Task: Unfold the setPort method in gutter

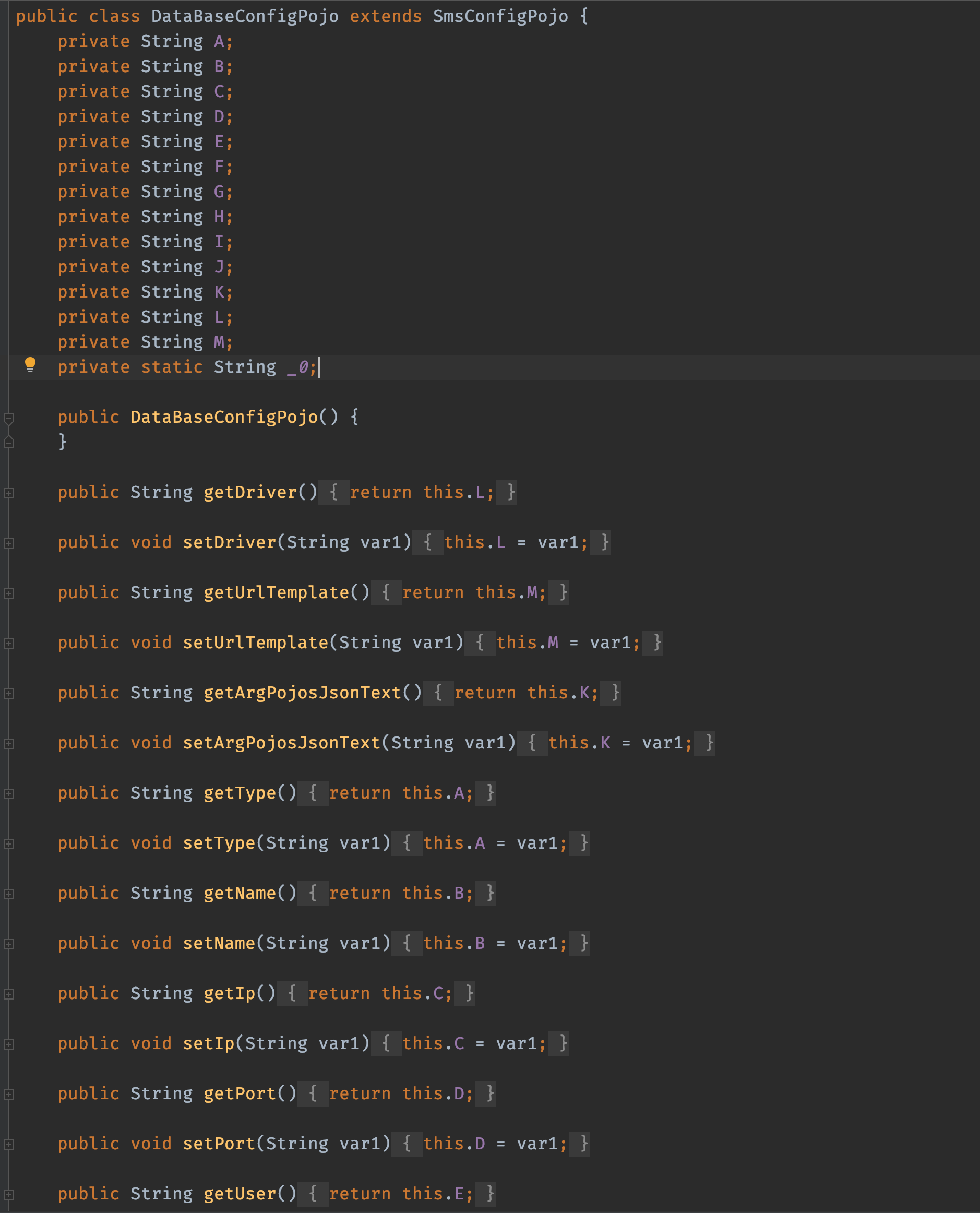Action: tap(9, 1144)
